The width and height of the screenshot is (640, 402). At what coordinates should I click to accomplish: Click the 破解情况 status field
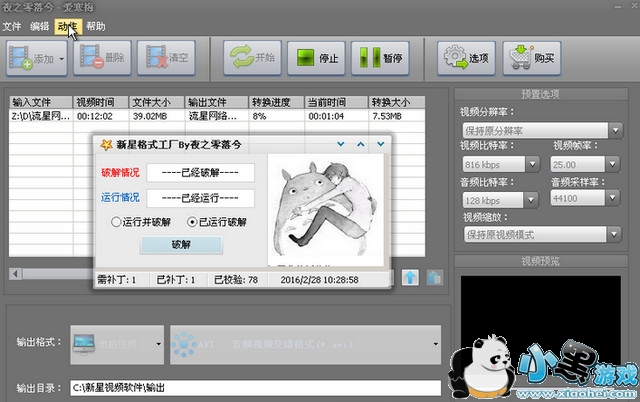click(200, 173)
